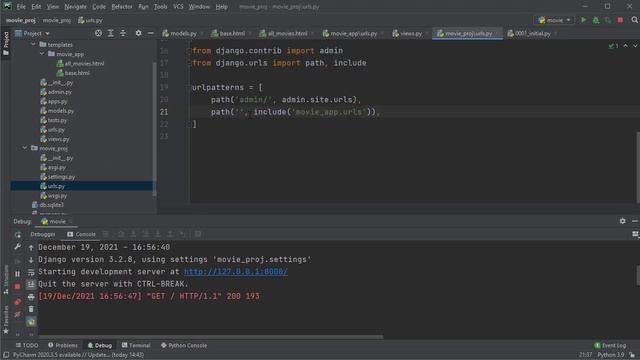Select opened file target icon in Project panel
640x360 pixels.
[98, 33]
